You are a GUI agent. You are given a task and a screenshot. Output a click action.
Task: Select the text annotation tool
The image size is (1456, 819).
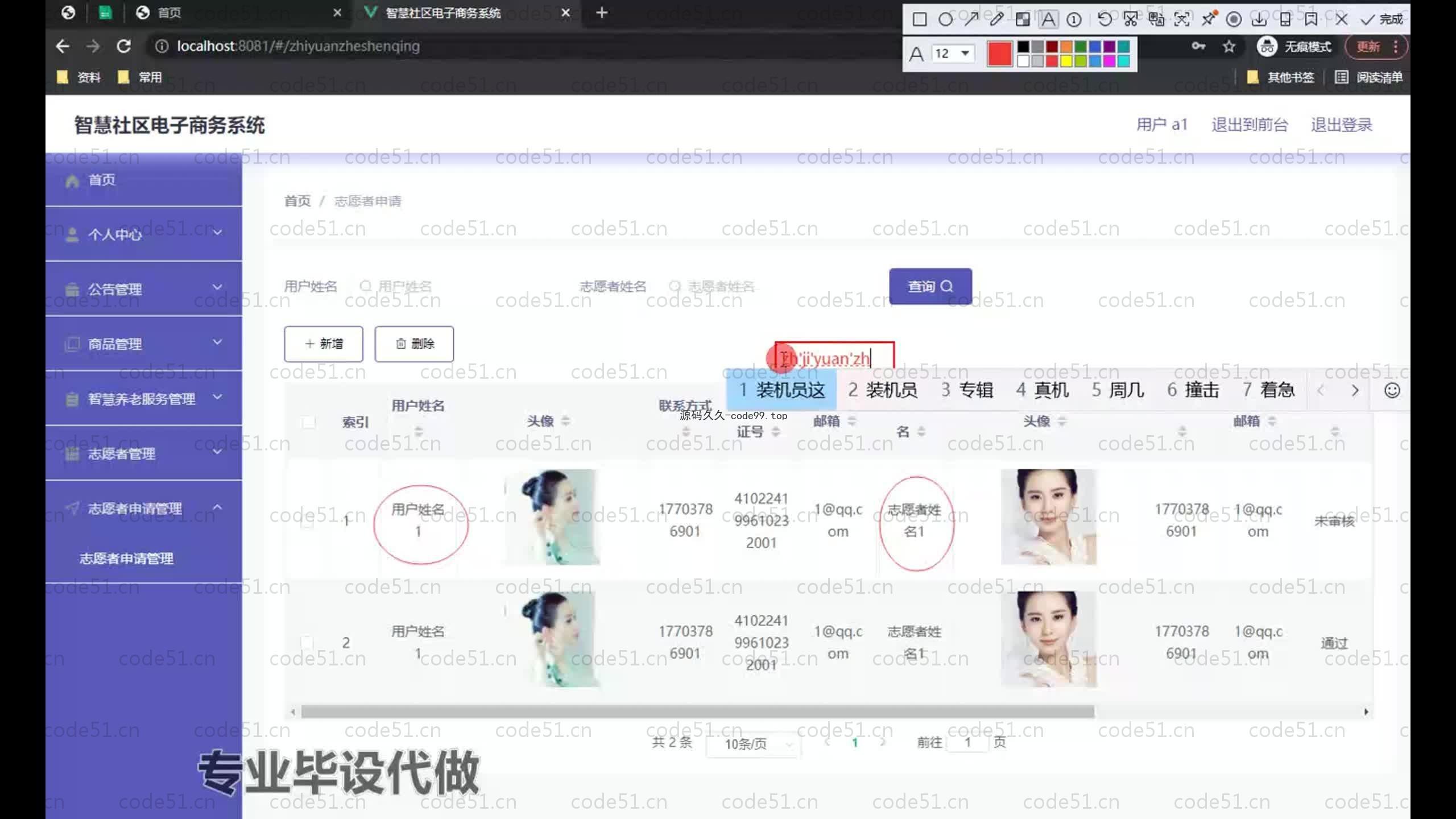tap(1048, 20)
